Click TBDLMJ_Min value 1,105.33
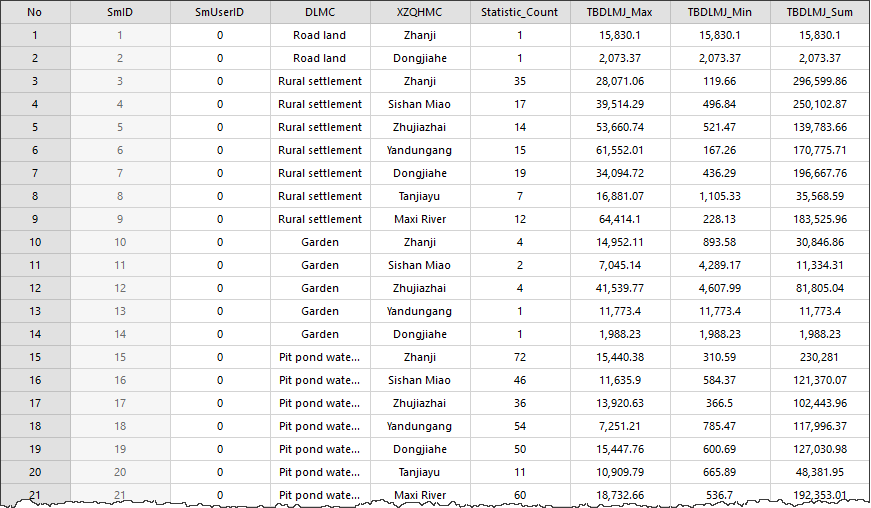Screen dimensions: 871x508 [720, 196]
